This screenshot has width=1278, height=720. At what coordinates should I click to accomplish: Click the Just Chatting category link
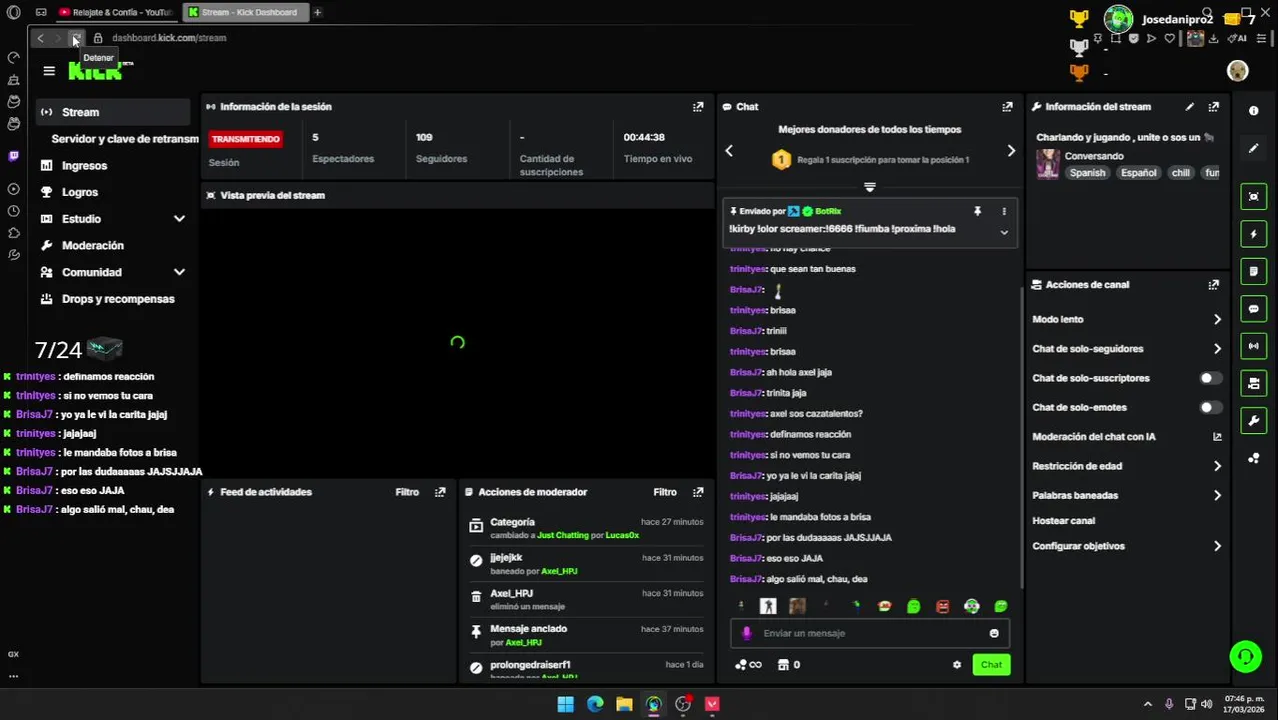click(x=563, y=536)
